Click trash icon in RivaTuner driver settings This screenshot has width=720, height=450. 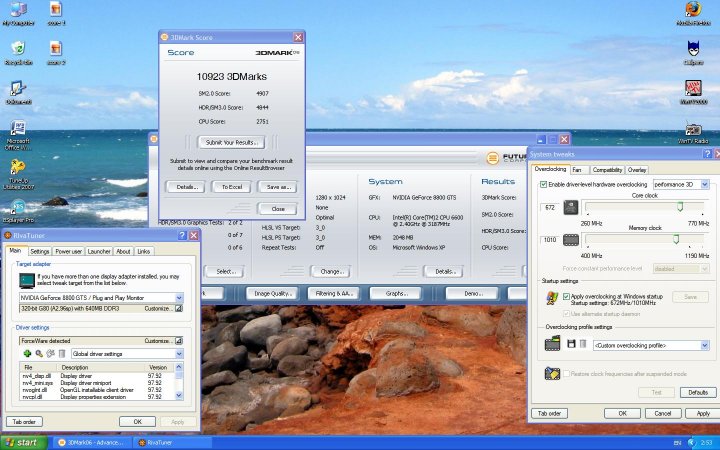(62, 354)
